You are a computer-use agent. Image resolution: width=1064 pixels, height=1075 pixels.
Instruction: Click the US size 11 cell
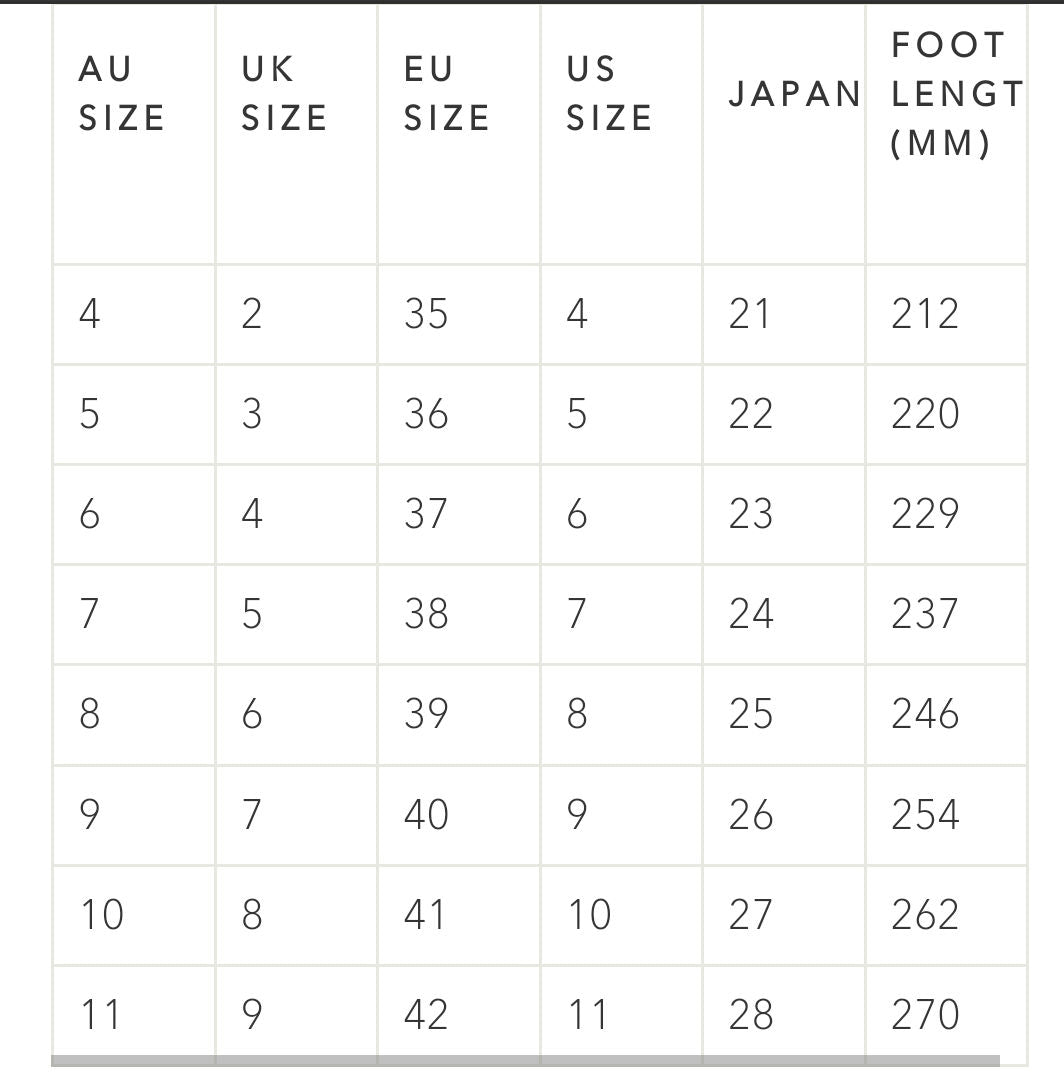(x=588, y=1015)
